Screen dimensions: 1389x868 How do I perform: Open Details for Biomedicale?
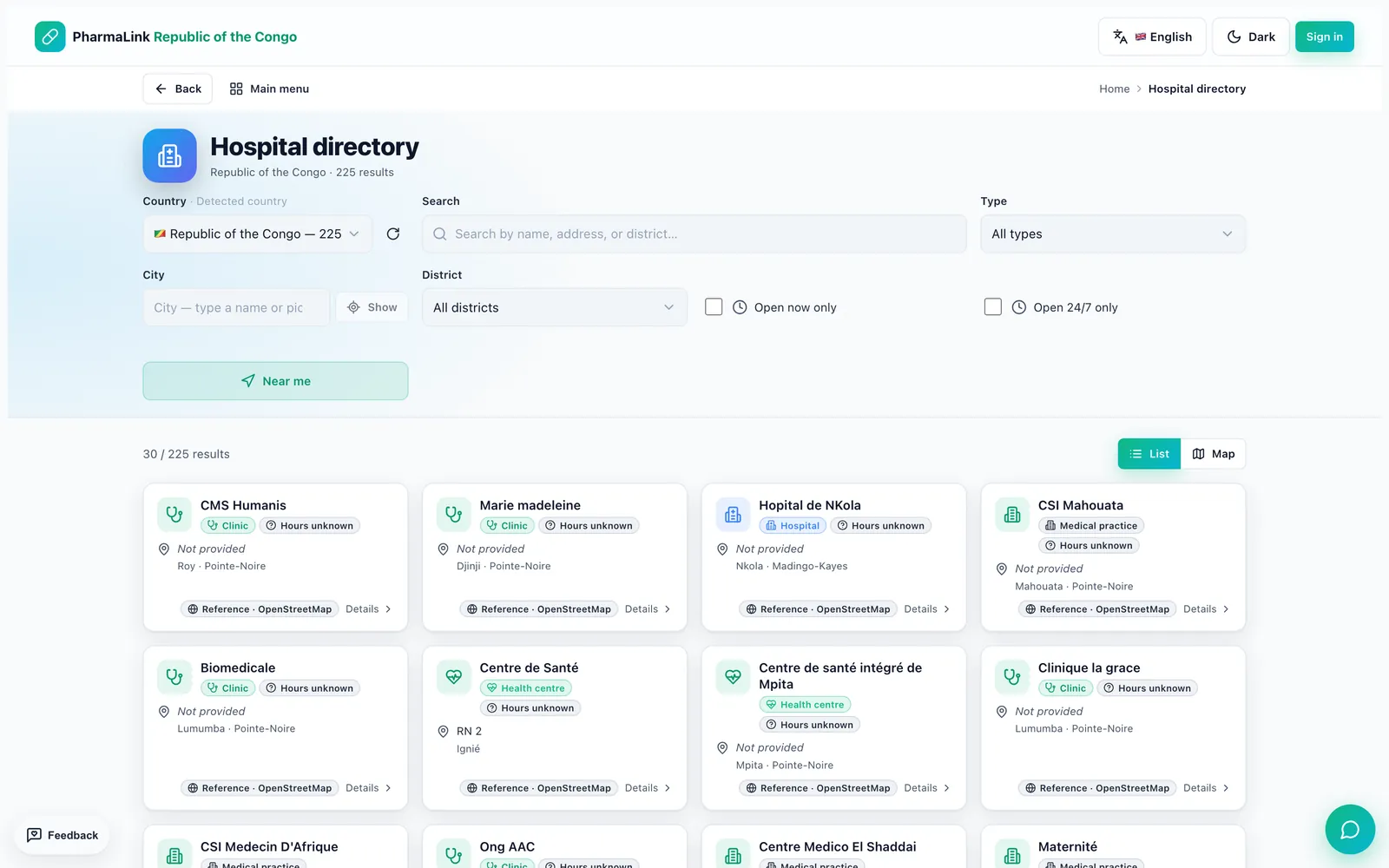pyautogui.click(x=368, y=788)
